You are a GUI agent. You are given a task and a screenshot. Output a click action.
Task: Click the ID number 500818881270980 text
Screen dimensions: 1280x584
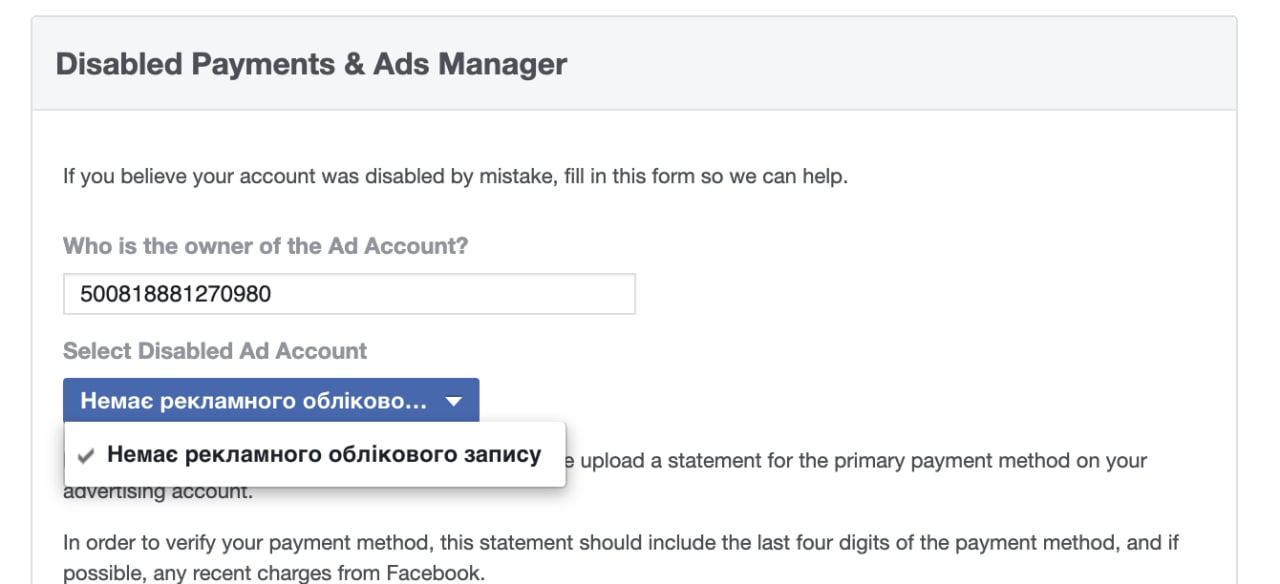[176, 294]
